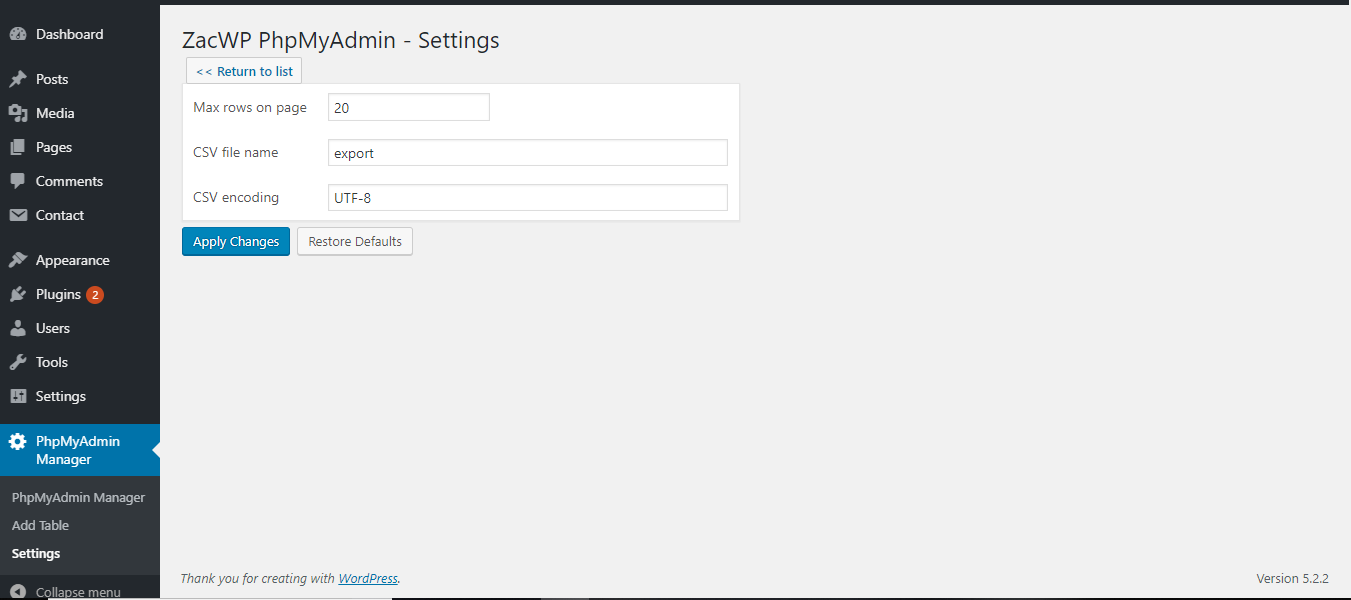Image resolution: width=1351 pixels, height=600 pixels.
Task: Click the CSV encoding input field
Action: pos(528,197)
